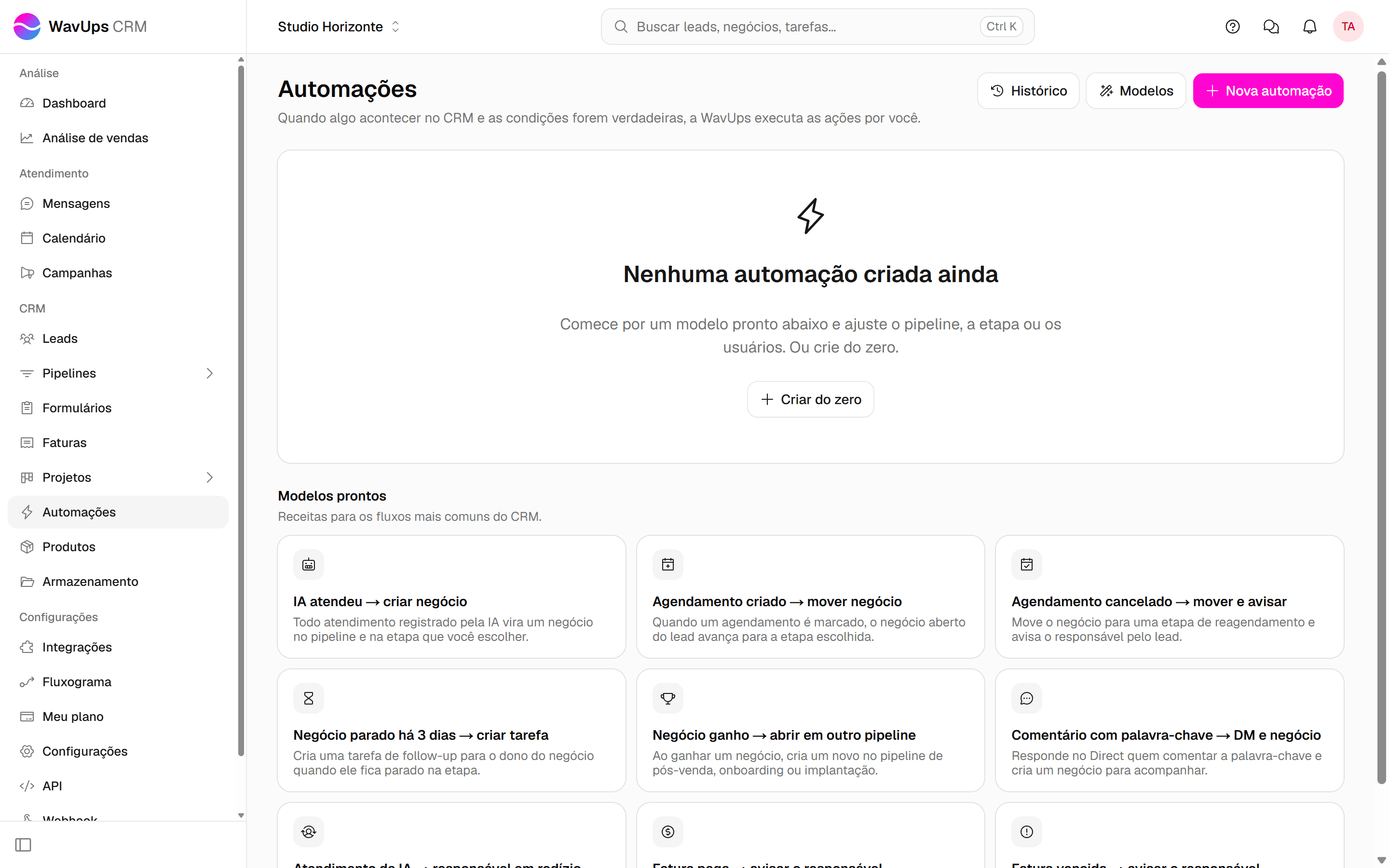
Task: Open Integrações settings
Action: [118, 647]
